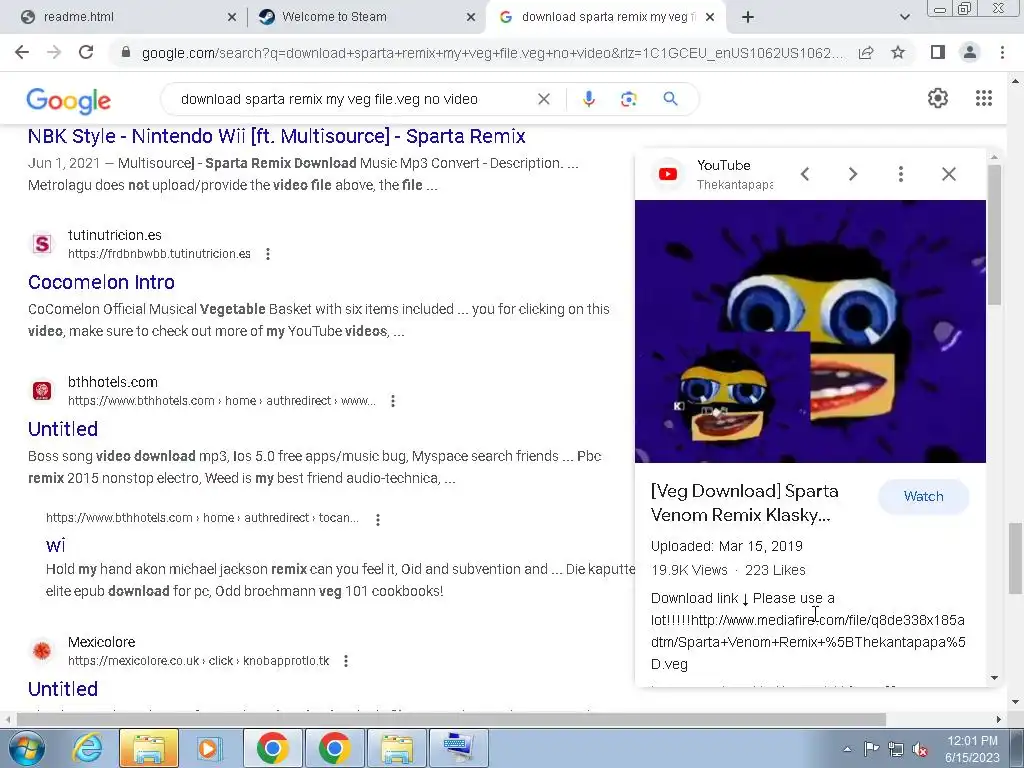Image resolution: width=1024 pixels, height=768 pixels.
Task: Open Google quick settings gear
Action: click(938, 99)
